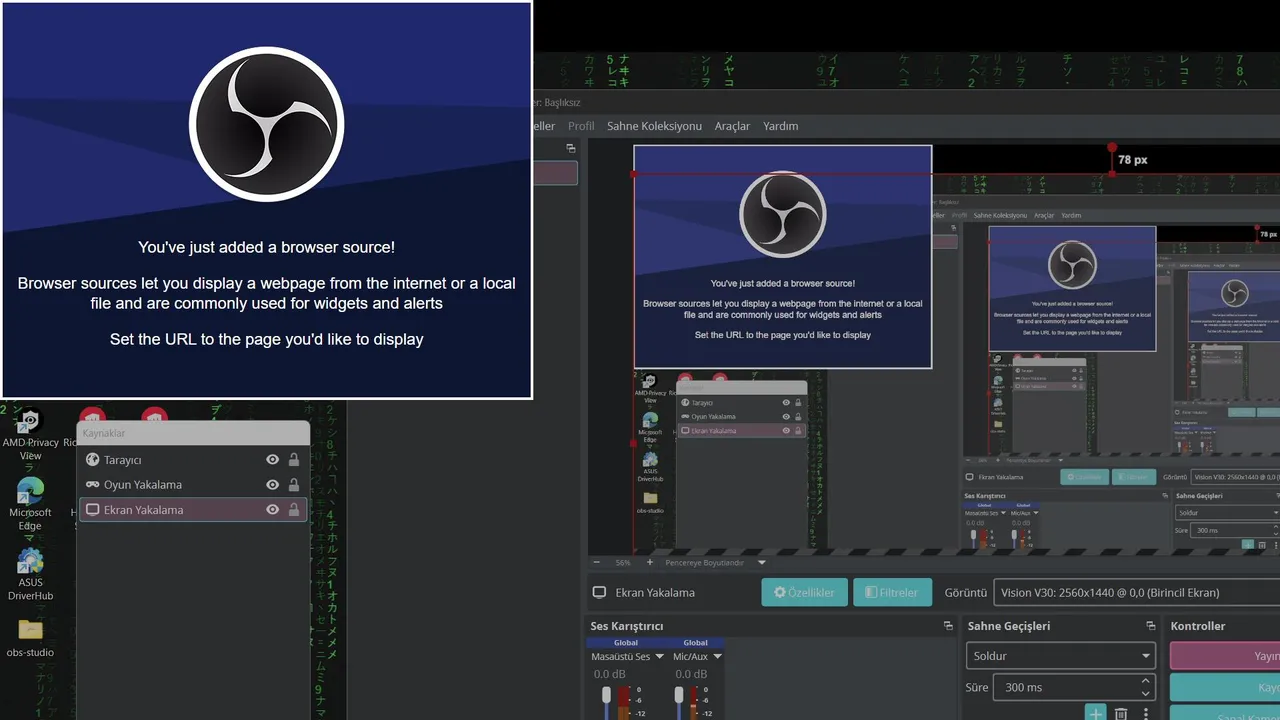Image resolution: width=1280 pixels, height=720 pixels.
Task: Expand the Masaüstü Ses options arrow
Action: (659, 657)
